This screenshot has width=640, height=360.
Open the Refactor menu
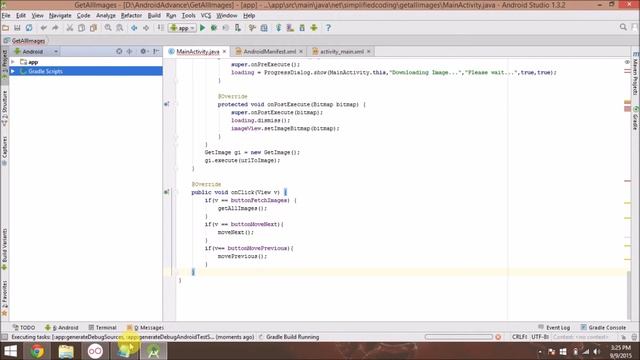(x=131, y=16)
